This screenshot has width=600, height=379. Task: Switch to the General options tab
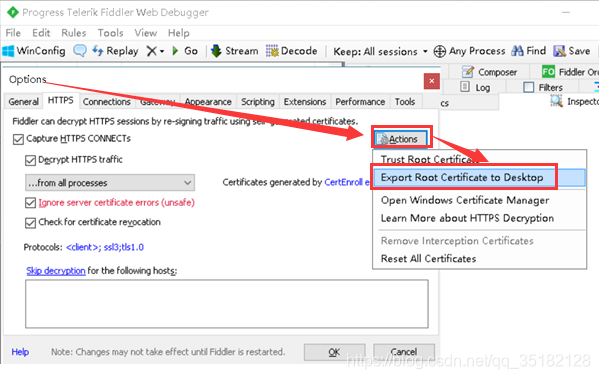(23, 102)
